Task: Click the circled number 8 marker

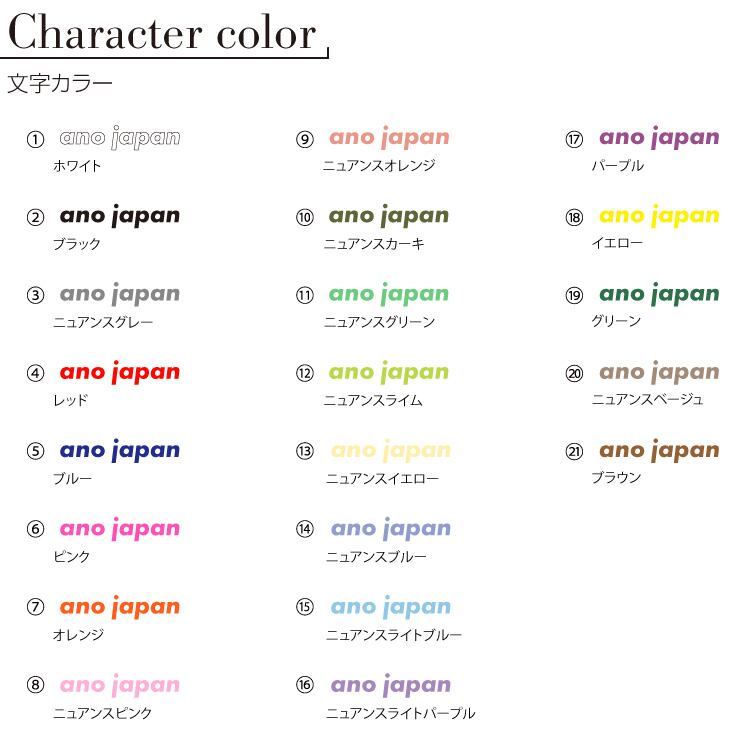Action: point(36,685)
